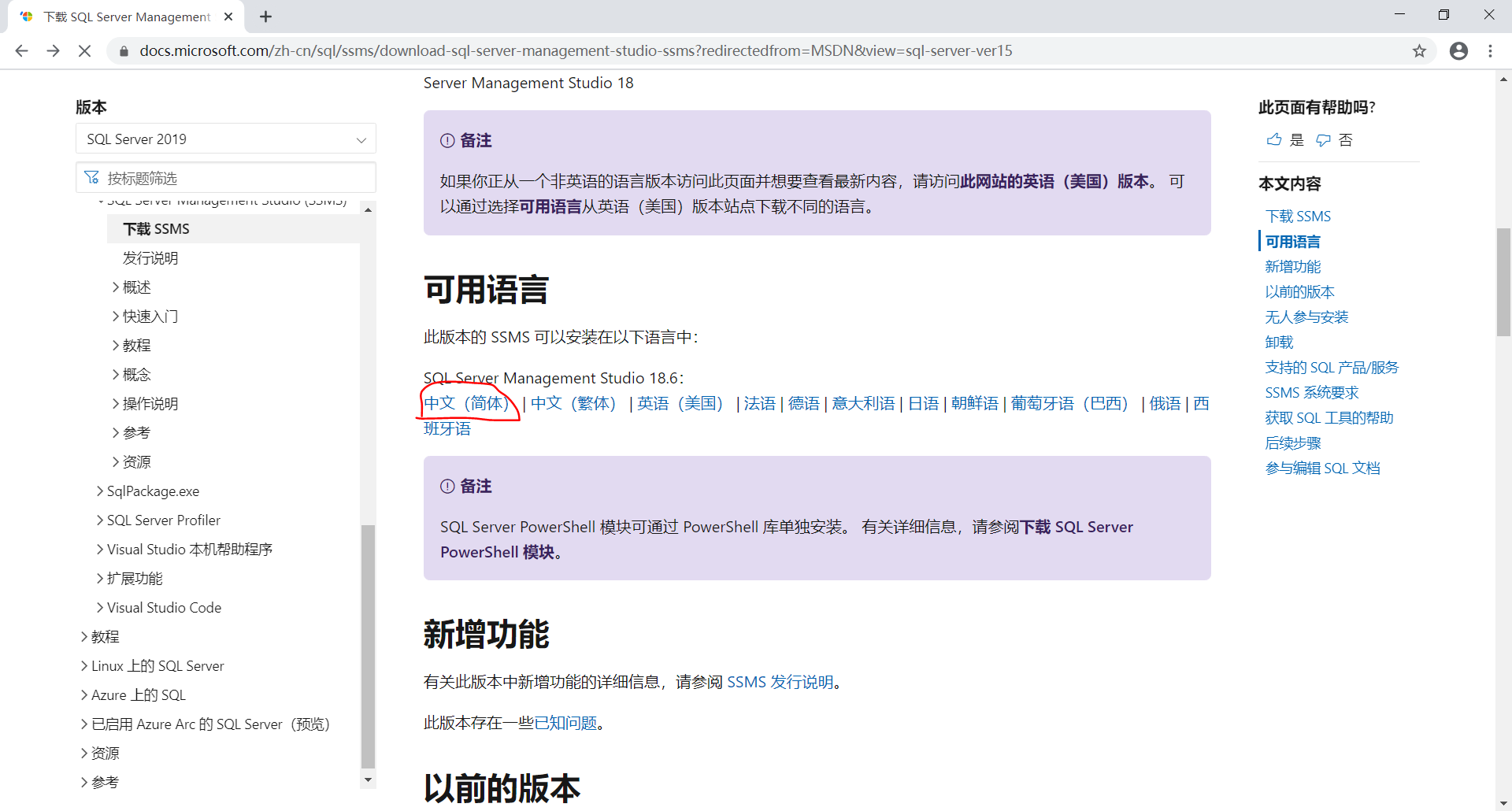1512x811 pixels.
Task: Click the filter icon in the 按标题筛选 box
Action: [91, 177]
